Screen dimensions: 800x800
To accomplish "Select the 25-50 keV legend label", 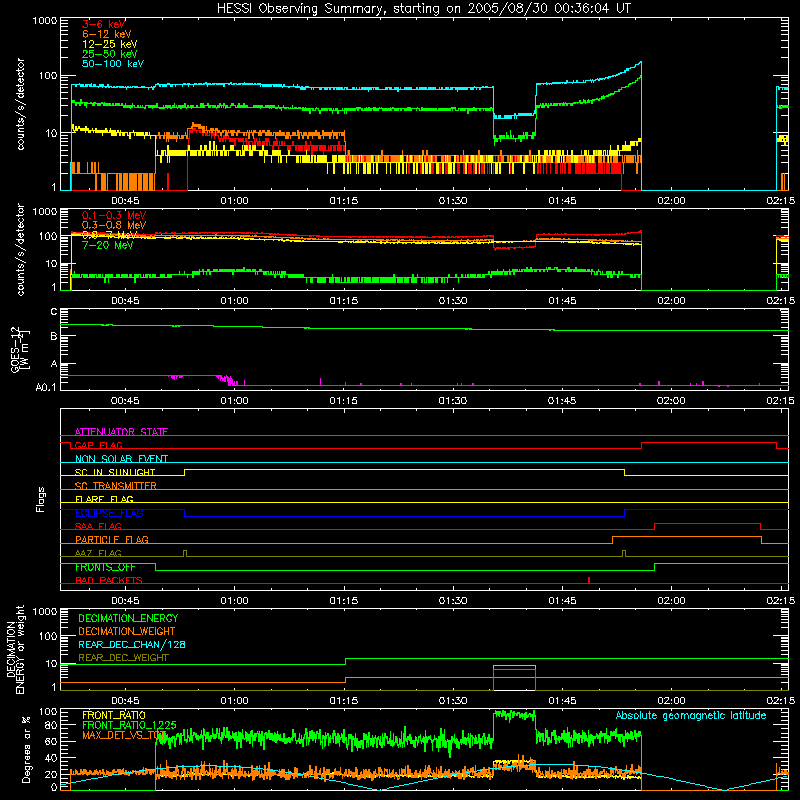I will pos(109,54).
